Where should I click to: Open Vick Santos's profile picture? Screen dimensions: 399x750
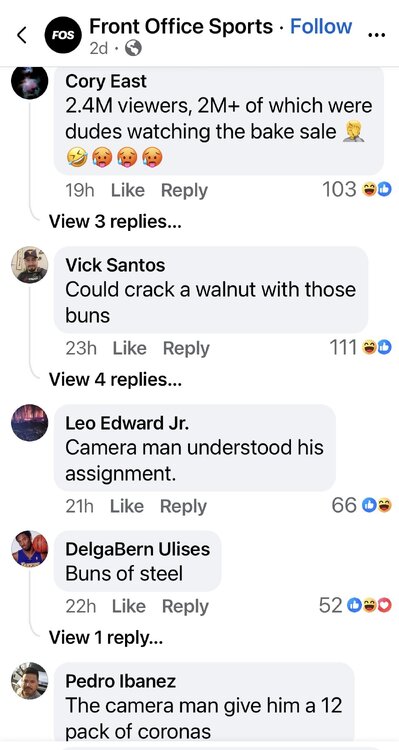30,265
